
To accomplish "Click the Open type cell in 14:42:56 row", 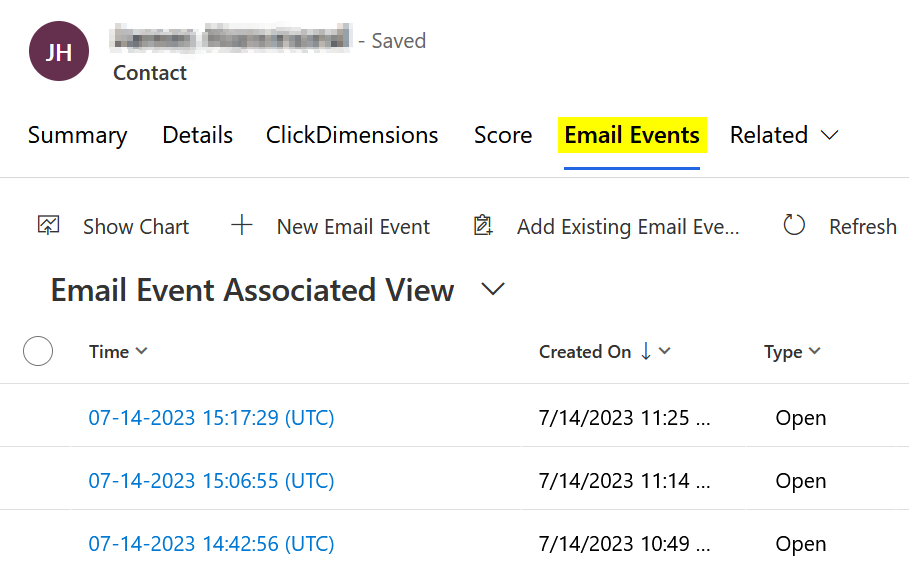I will click(801, 545).
